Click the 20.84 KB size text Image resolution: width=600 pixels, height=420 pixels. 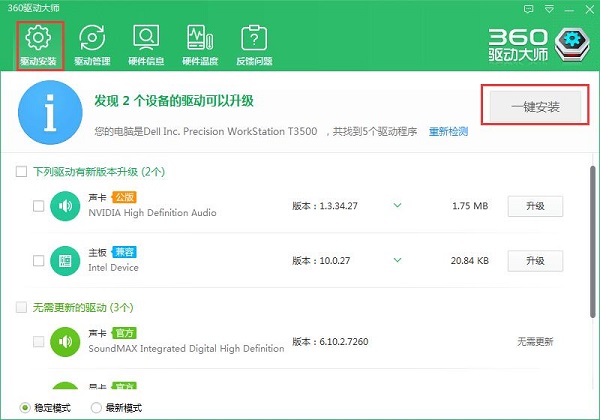tap(470, 260)
